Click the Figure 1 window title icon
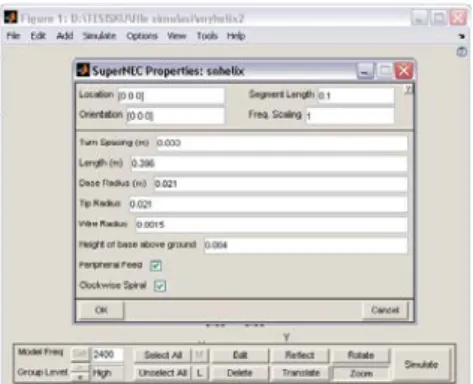 [10, 17]
